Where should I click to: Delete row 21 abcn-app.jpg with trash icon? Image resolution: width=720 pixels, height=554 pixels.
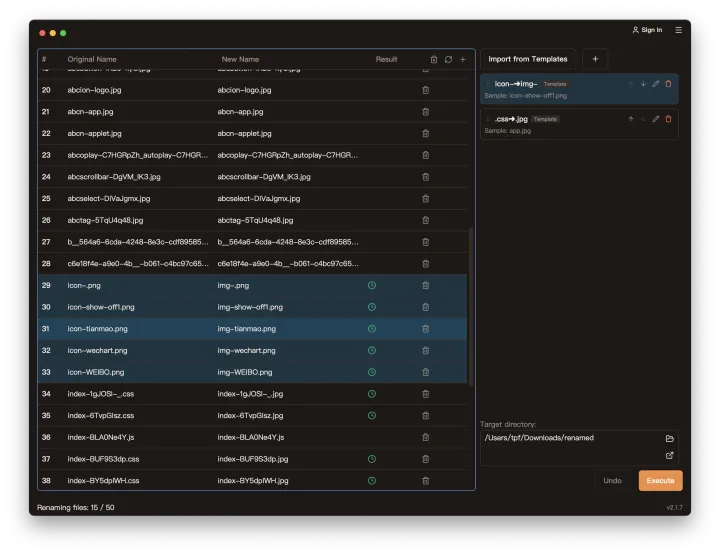click(426, 112)
